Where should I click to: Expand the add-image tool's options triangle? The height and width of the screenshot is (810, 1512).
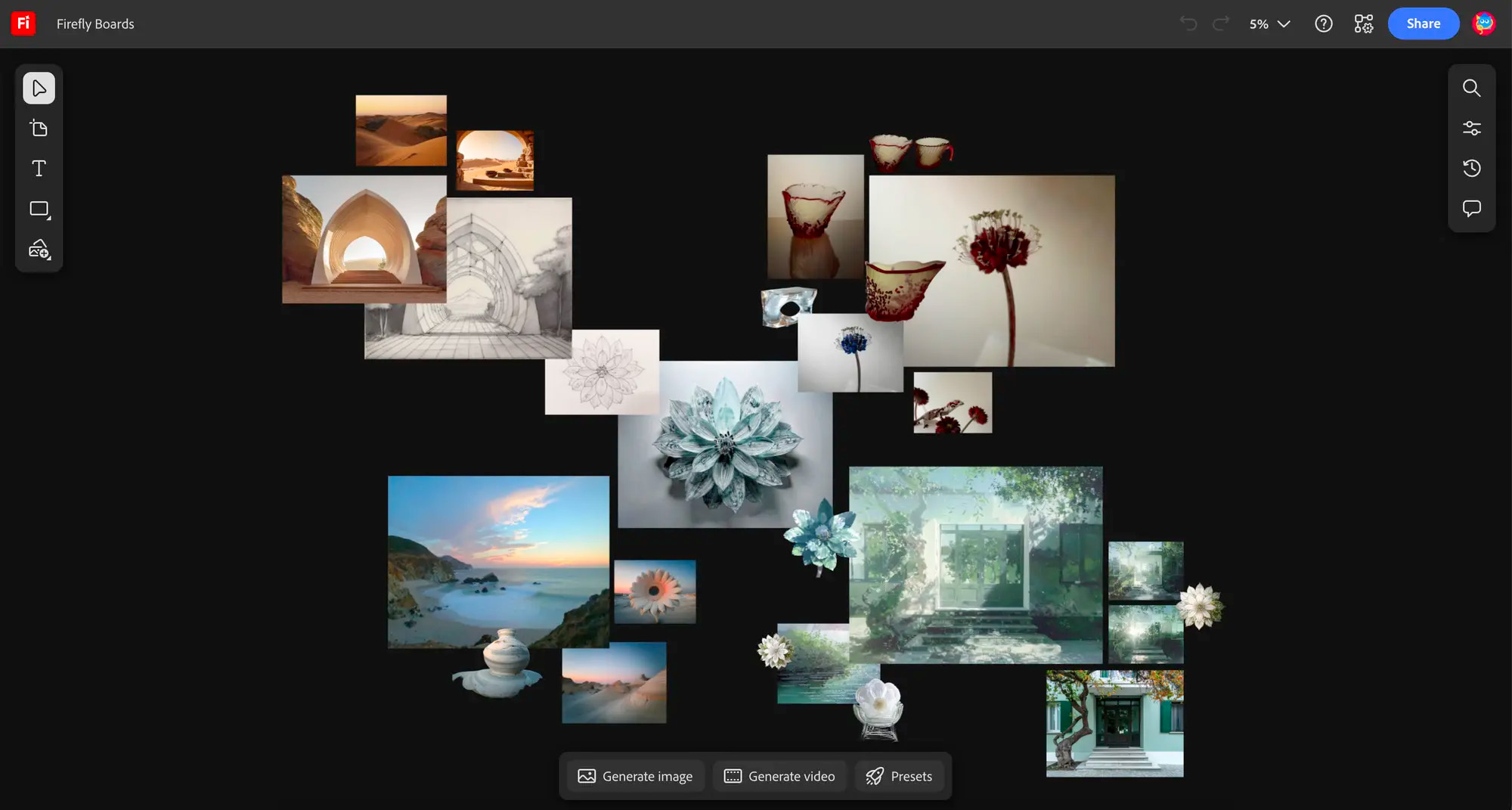pos(50,259)
